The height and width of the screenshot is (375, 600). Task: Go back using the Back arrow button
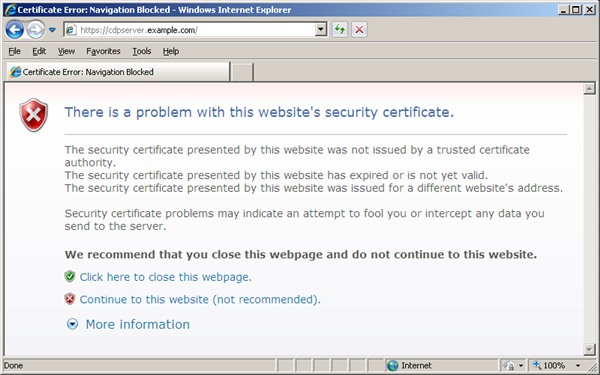coord(15,29)
